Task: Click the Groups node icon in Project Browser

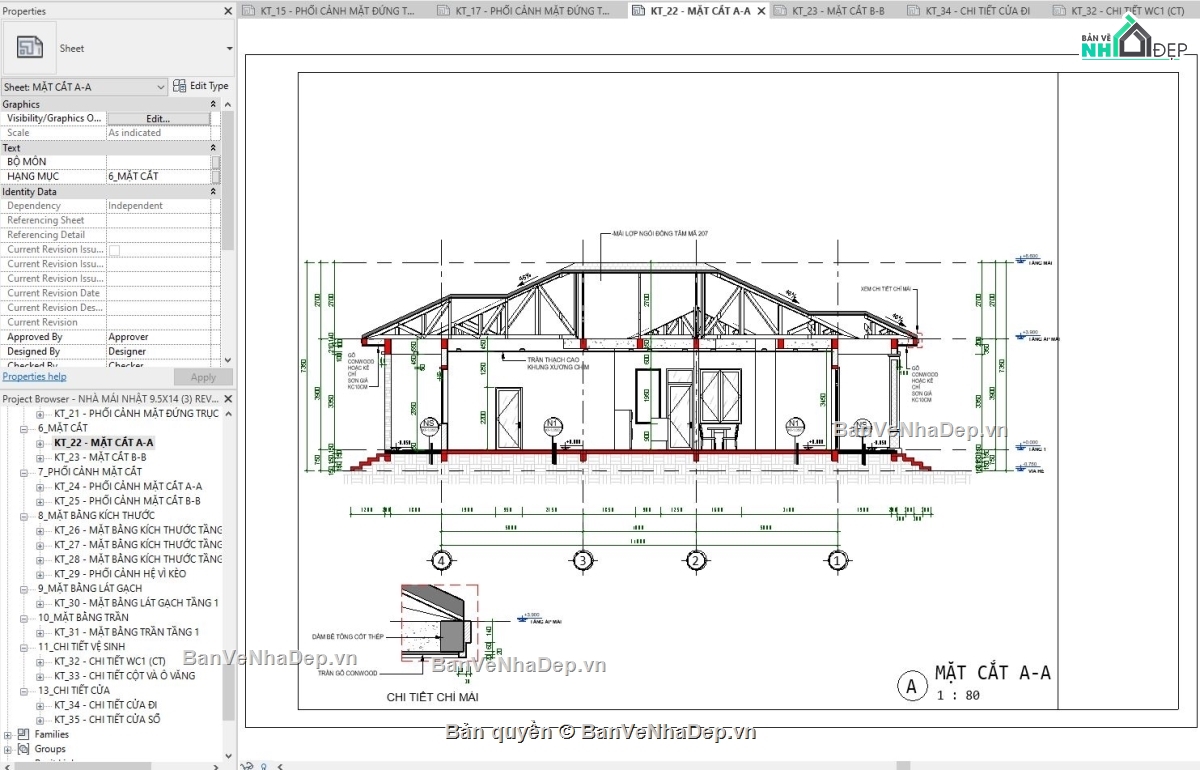Action: click(x=22, y=748)
